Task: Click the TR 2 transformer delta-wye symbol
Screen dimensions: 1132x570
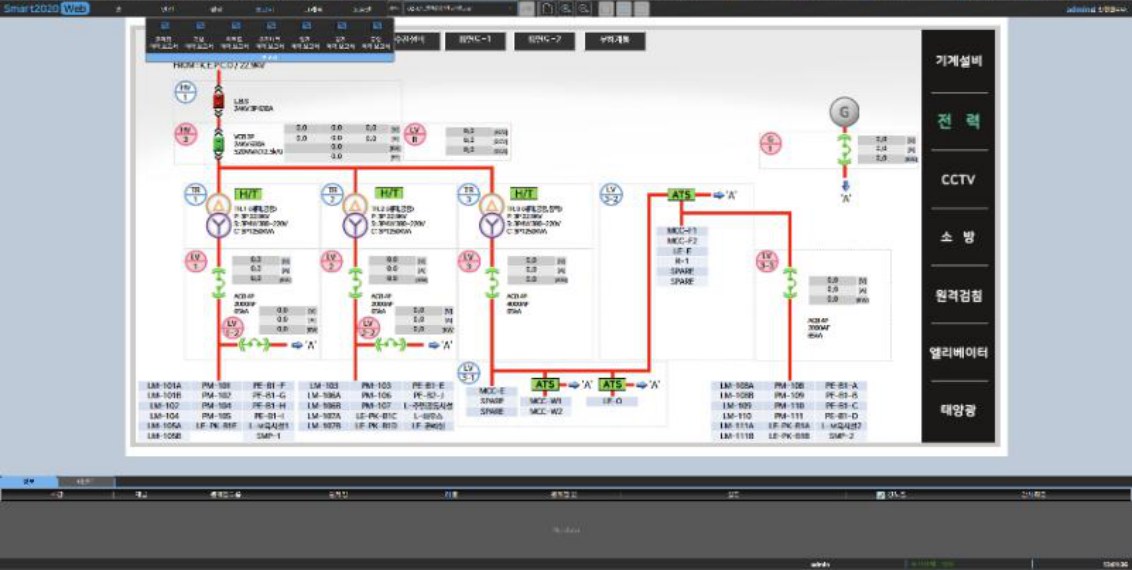Action: point(354,216)
